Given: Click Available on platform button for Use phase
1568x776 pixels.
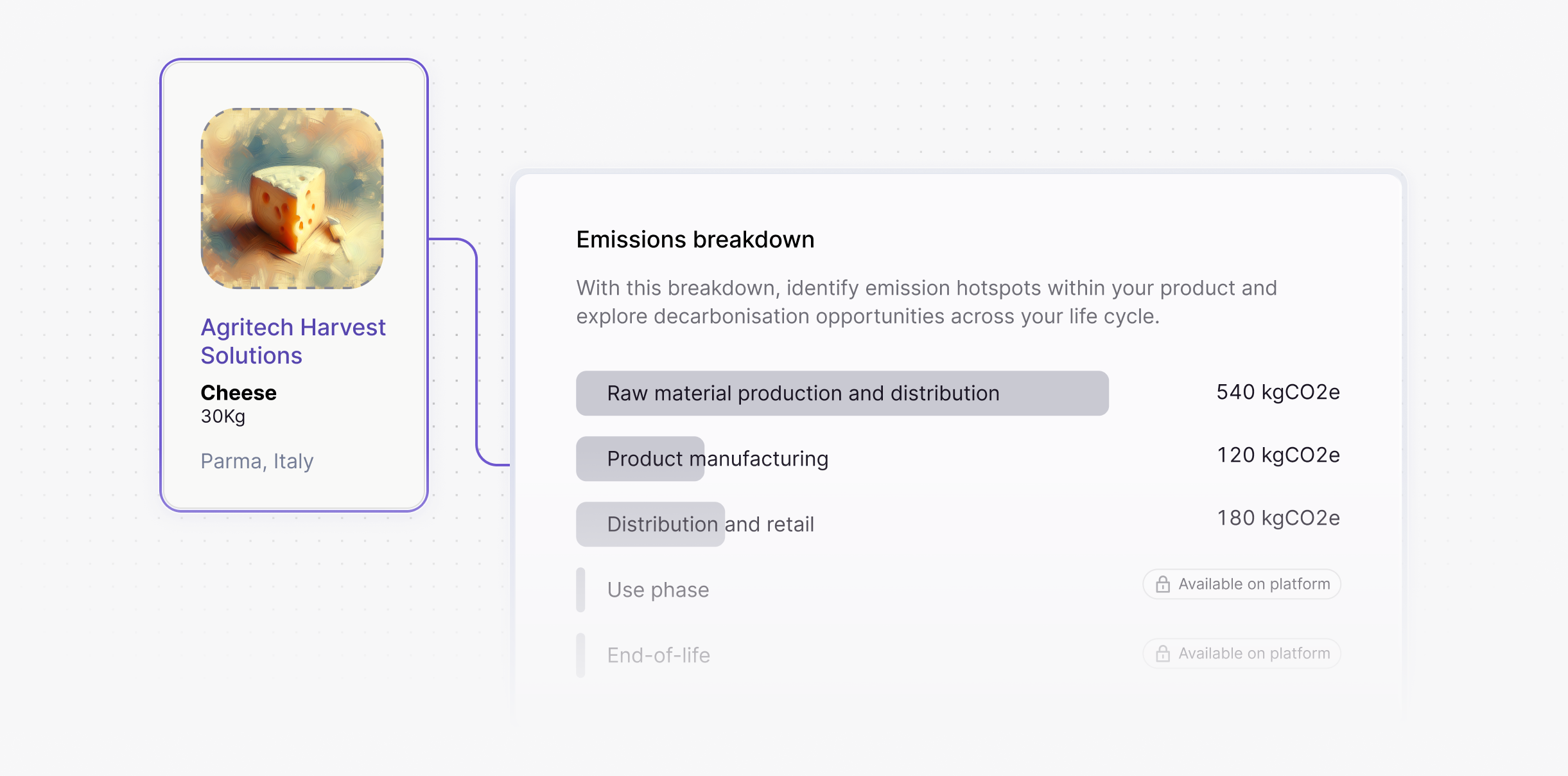Looking at the screenshot, I should [x=1241, y=584].
